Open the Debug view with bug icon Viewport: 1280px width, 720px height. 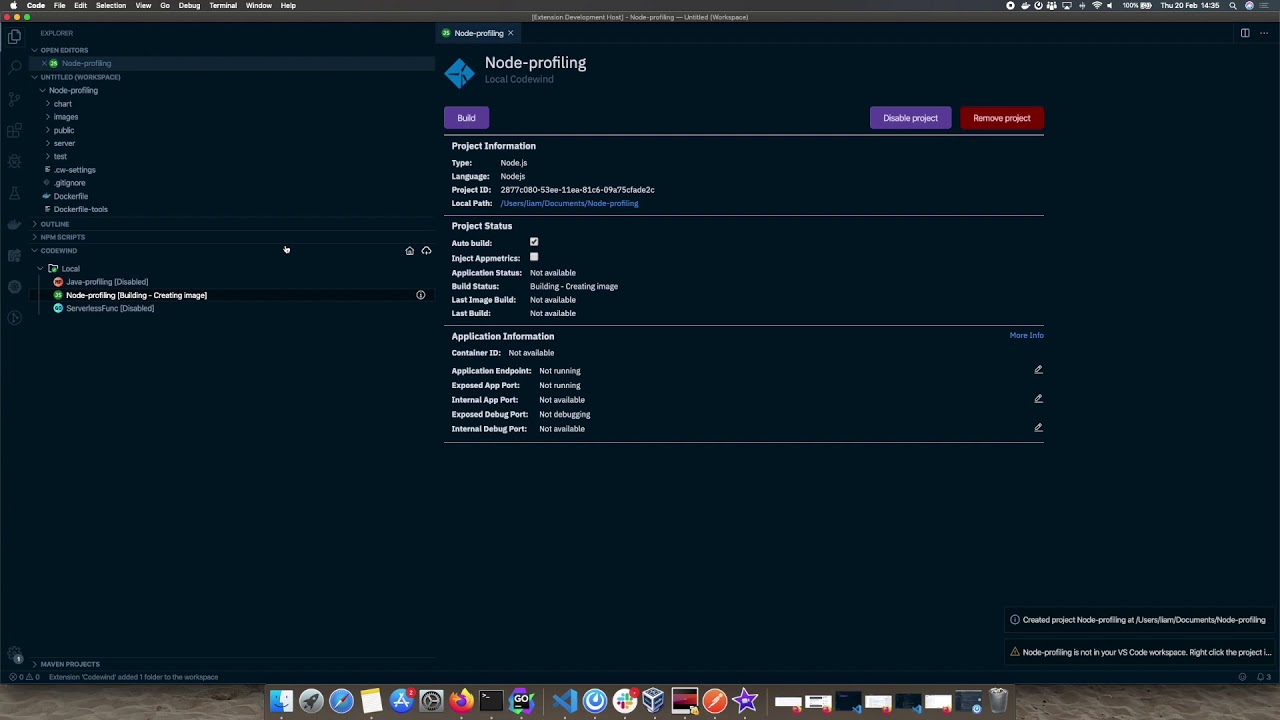tap(14, 161)
